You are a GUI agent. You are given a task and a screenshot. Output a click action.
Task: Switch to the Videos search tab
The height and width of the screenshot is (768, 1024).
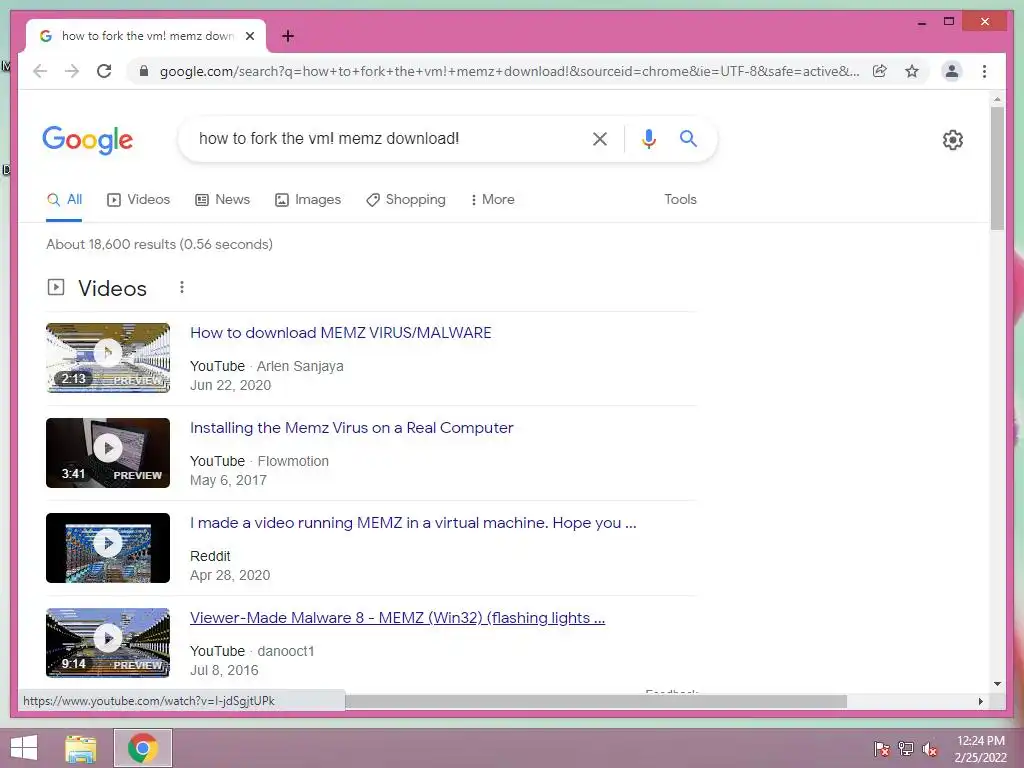click(138, 199)
